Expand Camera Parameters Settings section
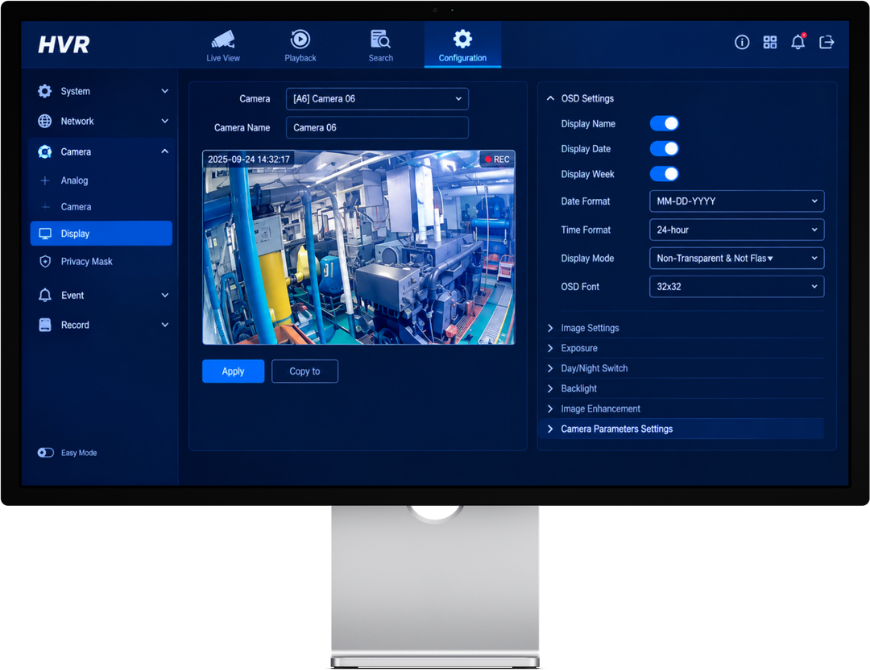The width and height of the screenshot is (870, 670). (x=682, y=429)
